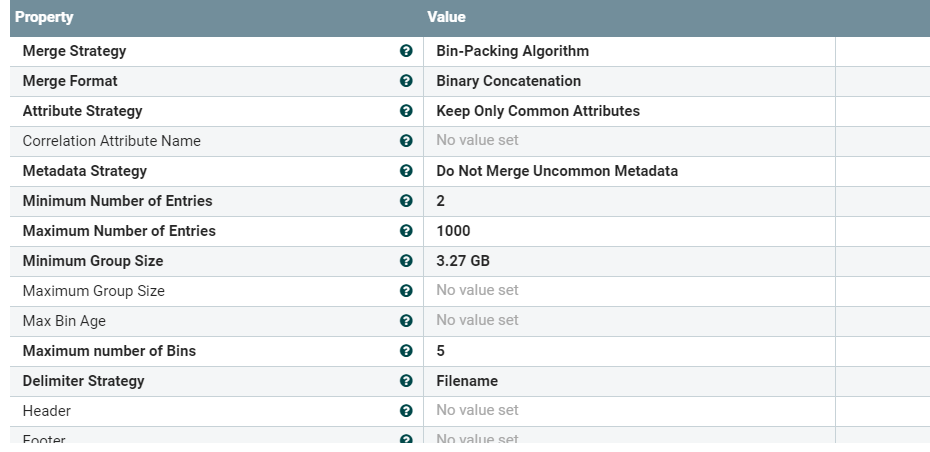Open Attribute Strategy help tooltip icon
The width and height of the screenshot is (930, 452).
click(406, 111)
